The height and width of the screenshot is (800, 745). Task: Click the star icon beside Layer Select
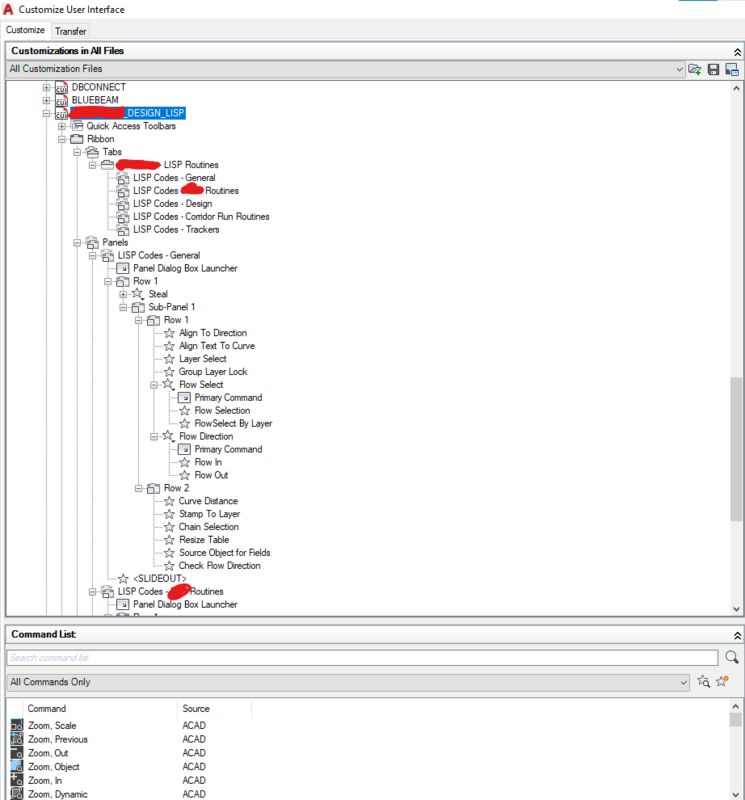click(x=169, y=359)
